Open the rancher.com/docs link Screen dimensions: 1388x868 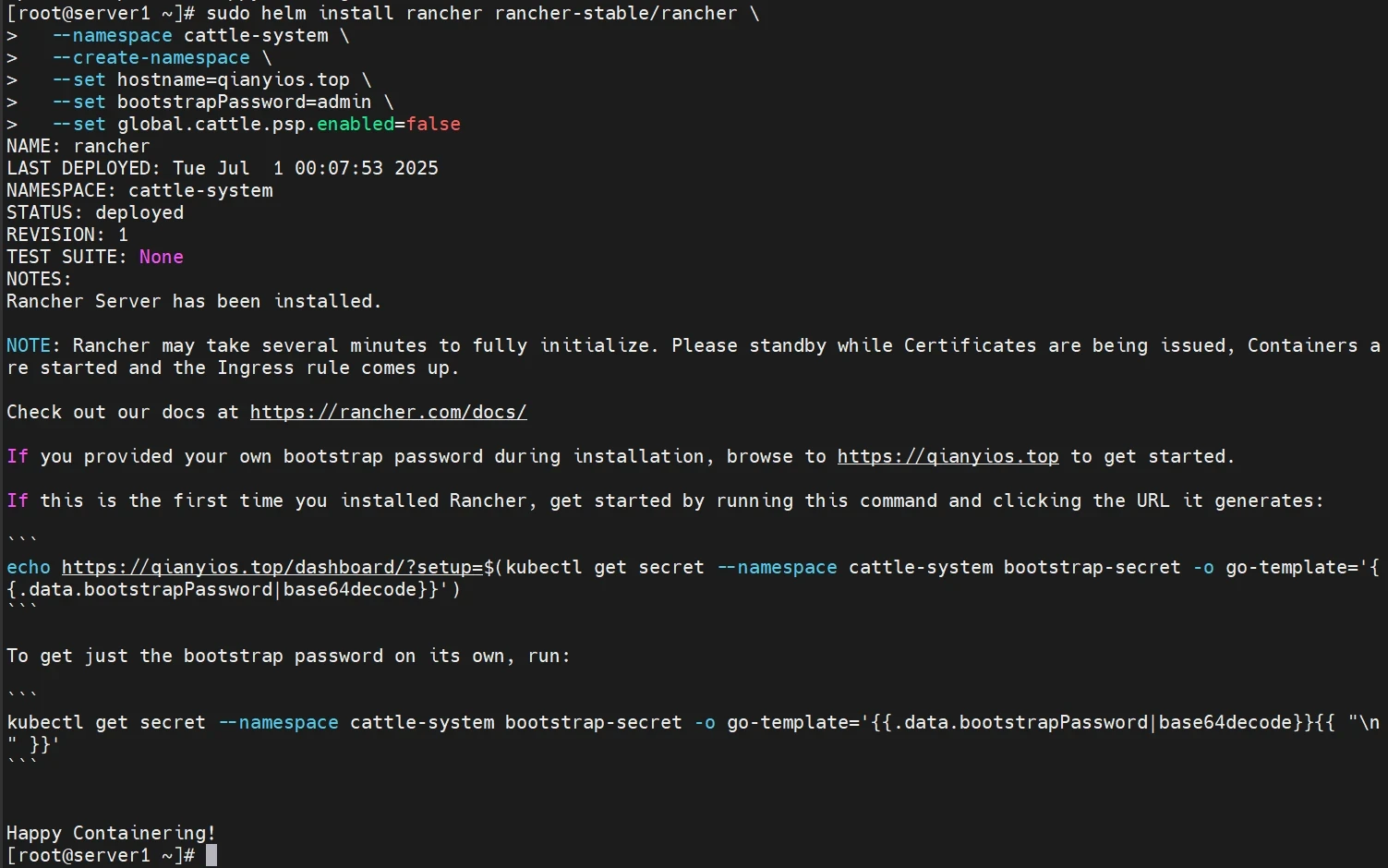pos(388,412)
